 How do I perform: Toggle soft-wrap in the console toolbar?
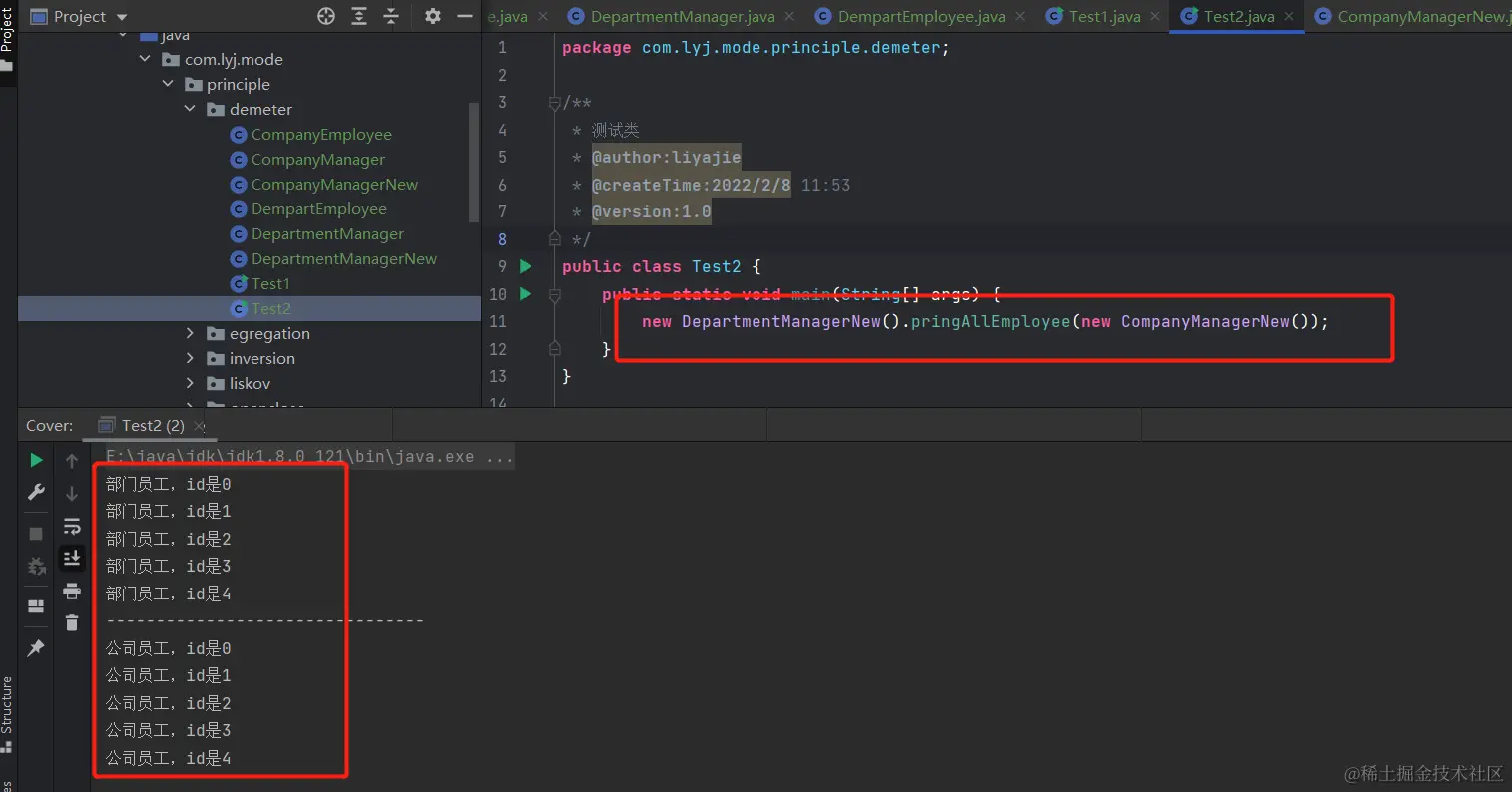[72, 526]
